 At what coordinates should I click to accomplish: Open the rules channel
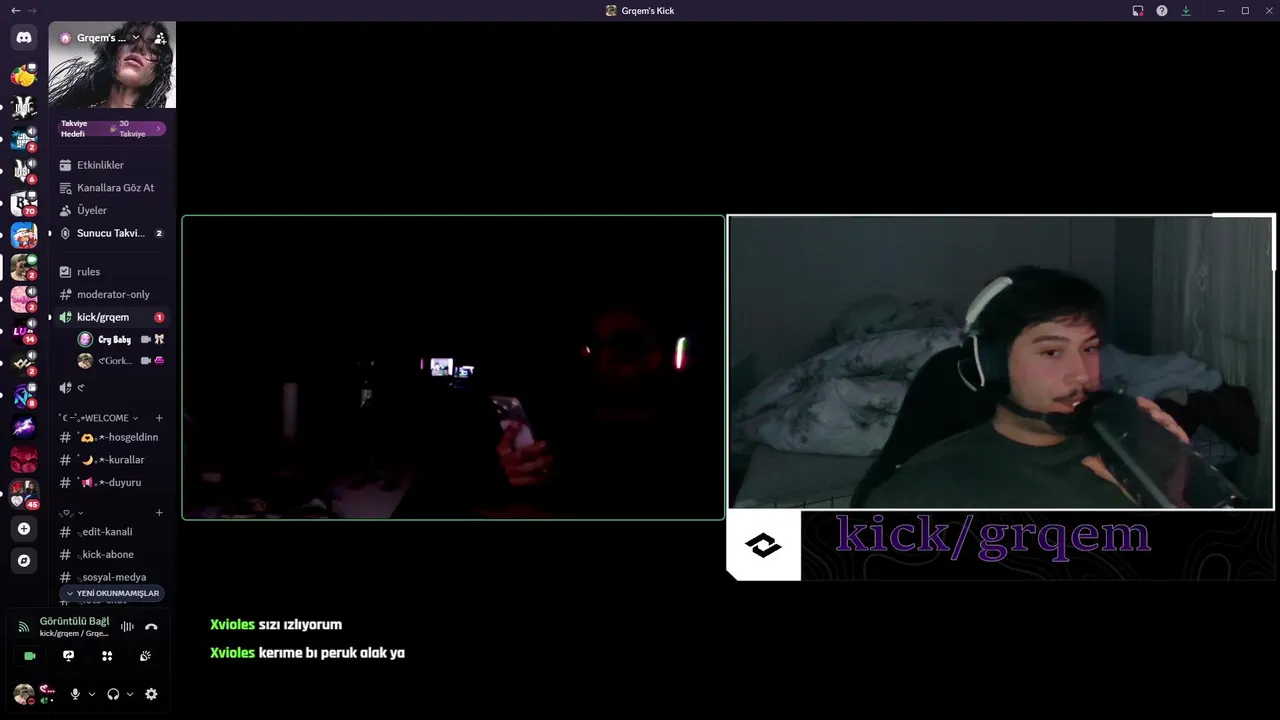tap(112, 272)
